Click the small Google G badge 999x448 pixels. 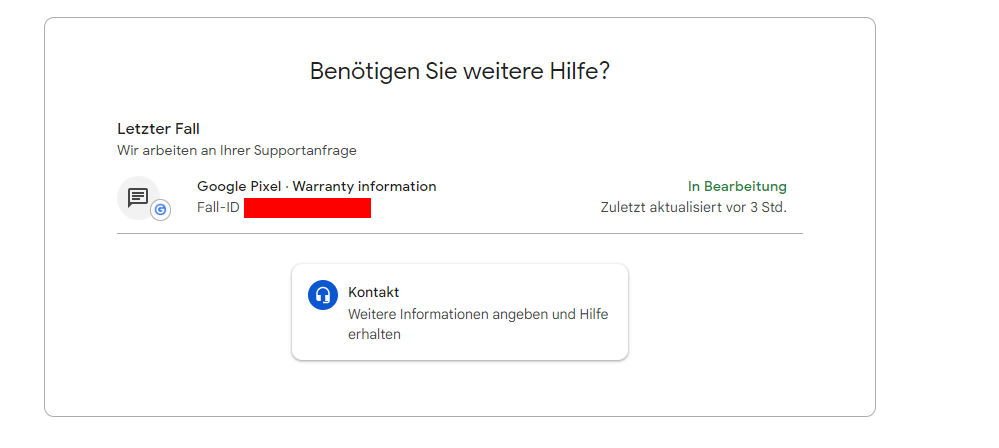coord(160,210)
